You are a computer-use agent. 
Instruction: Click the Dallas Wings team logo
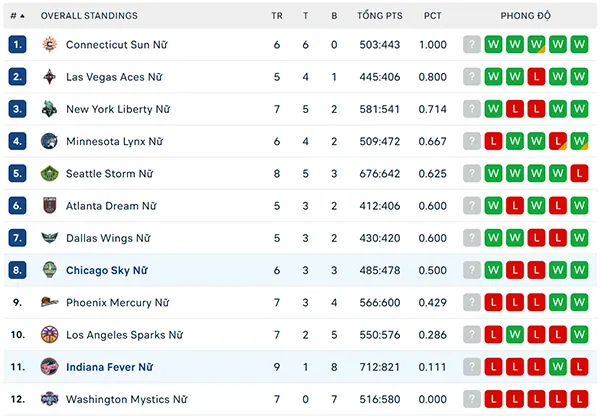coord(49,238)
